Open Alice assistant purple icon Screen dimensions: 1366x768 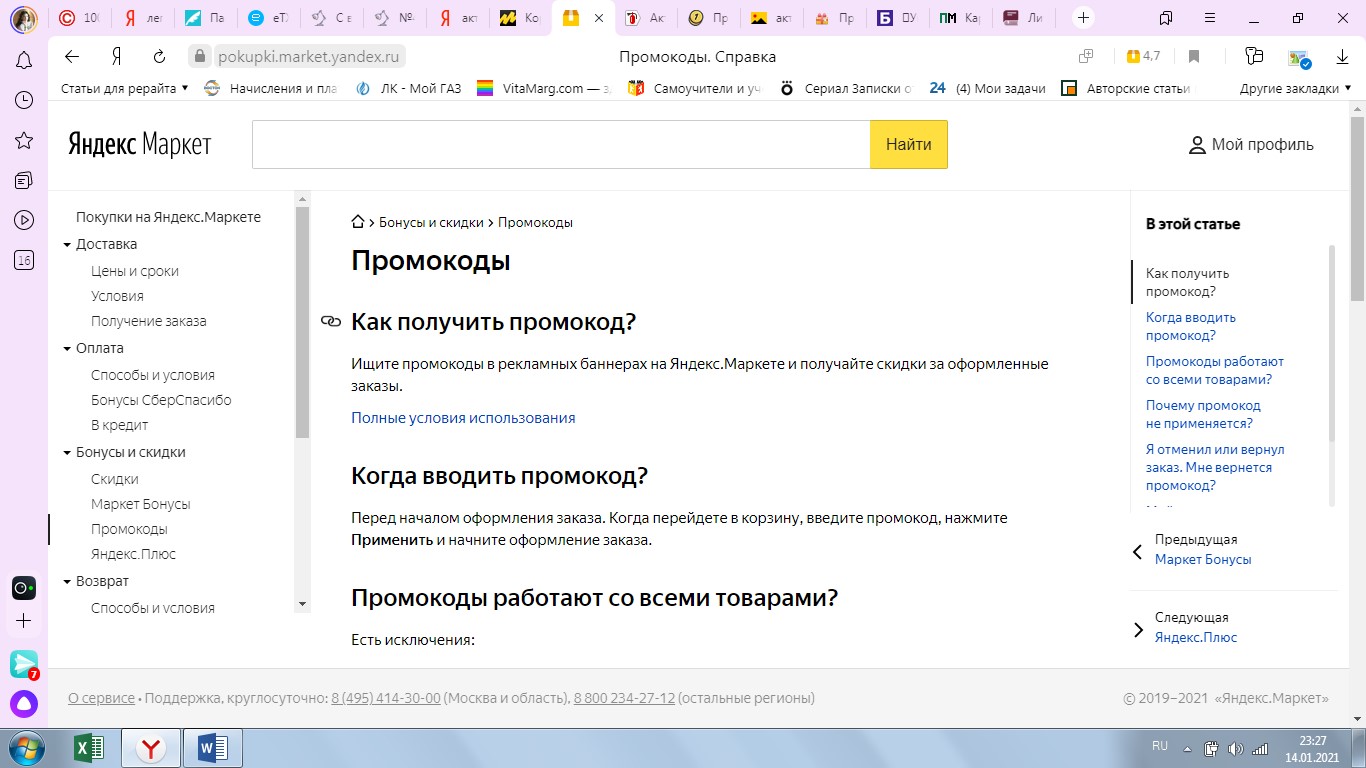point(24,704)
